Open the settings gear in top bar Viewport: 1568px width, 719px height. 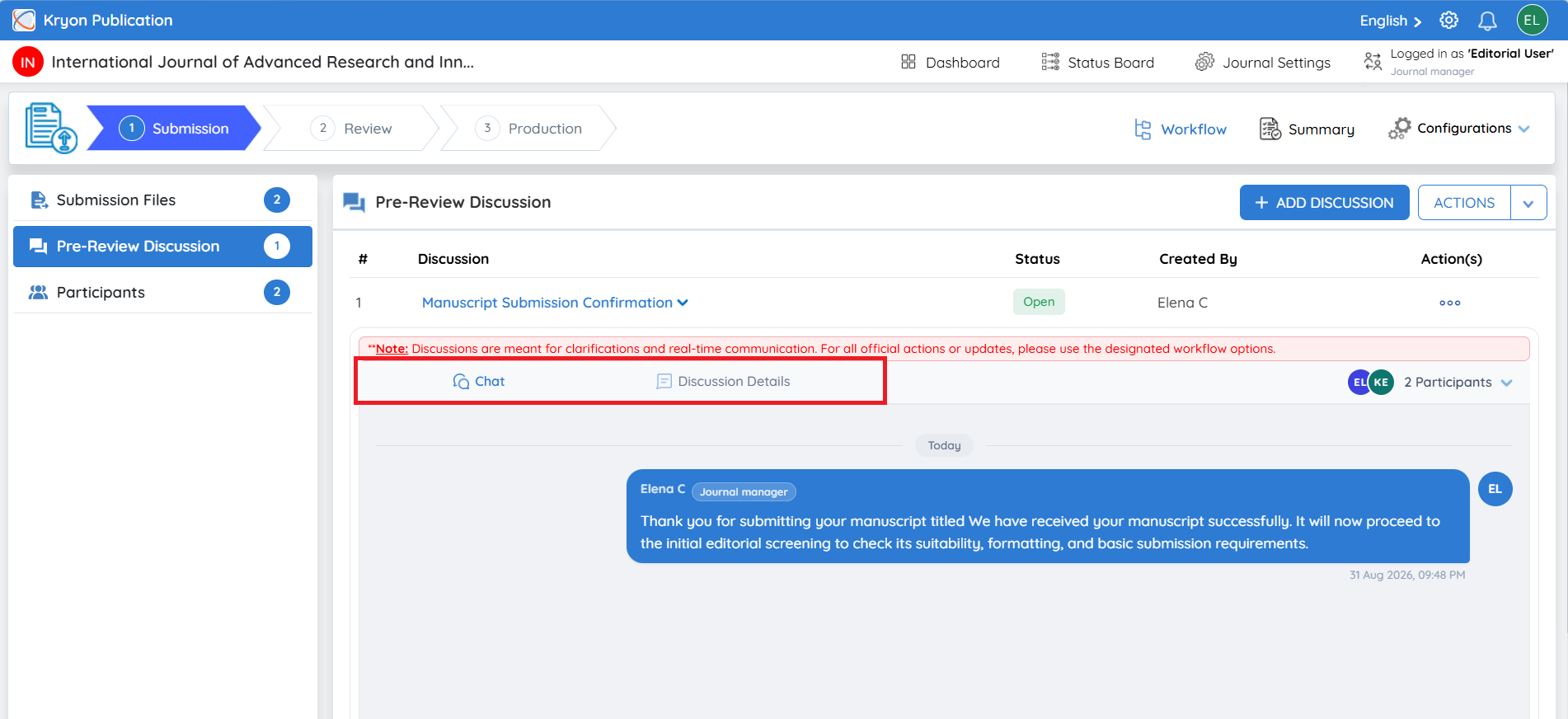coord(1448,21)
